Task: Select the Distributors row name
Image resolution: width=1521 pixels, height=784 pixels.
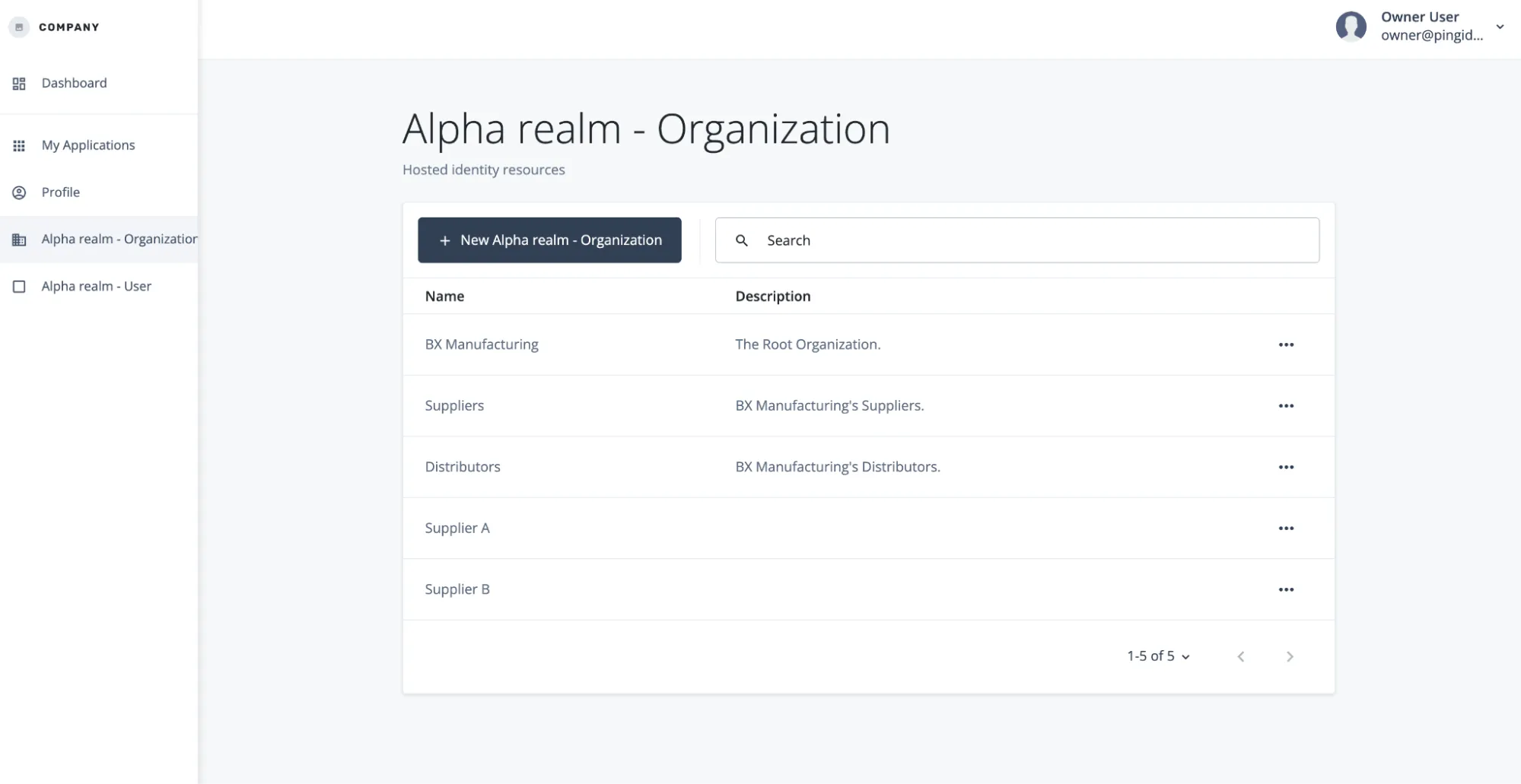Action: (x=463, y=467)
